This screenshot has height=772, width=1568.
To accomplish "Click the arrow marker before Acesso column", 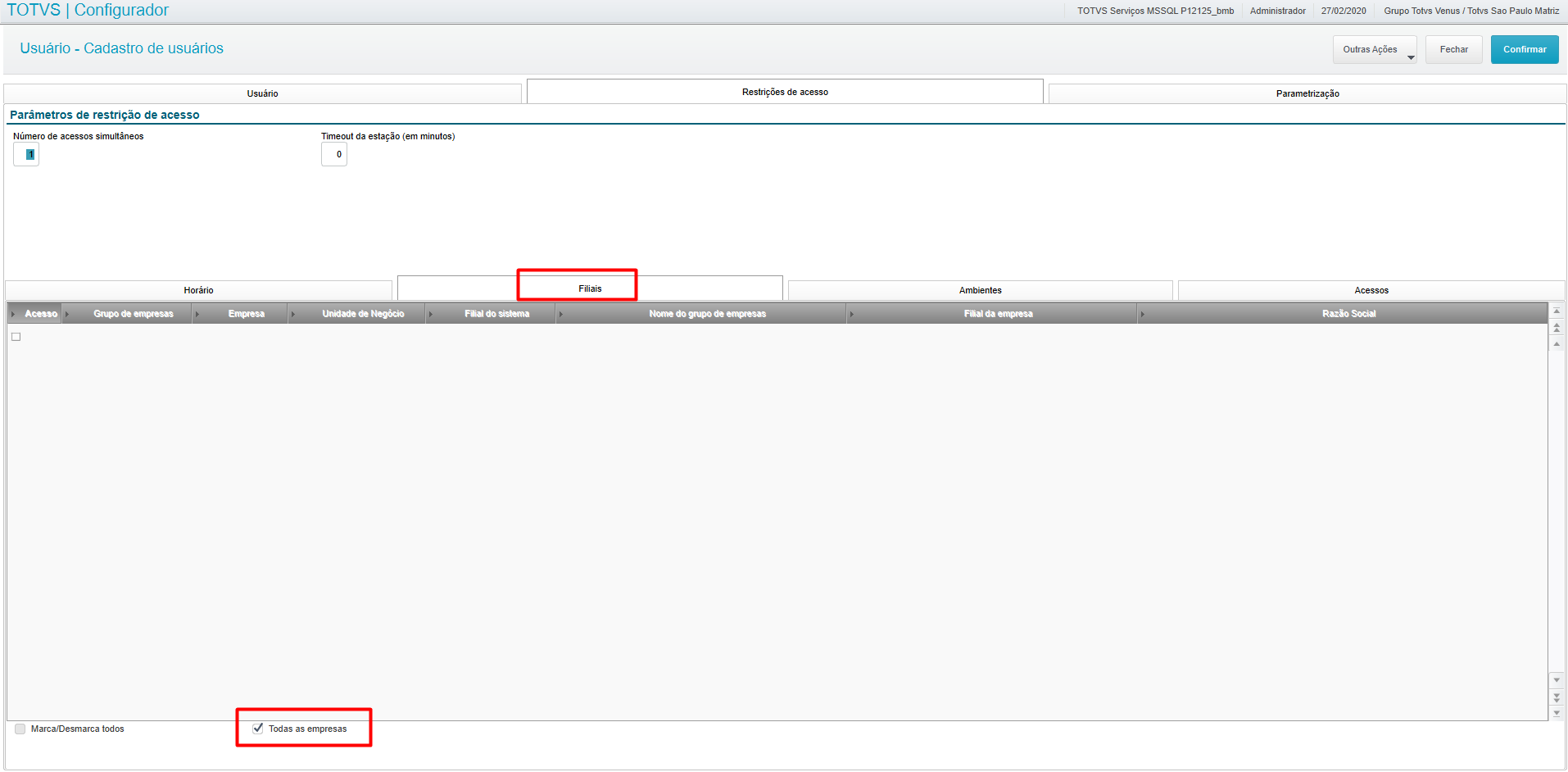I will pos(14,314).
